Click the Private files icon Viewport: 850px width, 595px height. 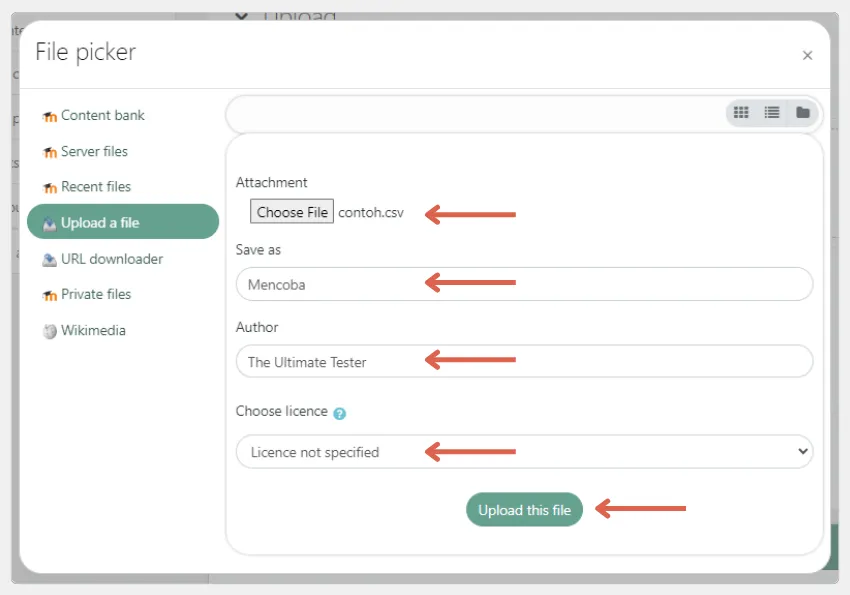pos(50,294)
